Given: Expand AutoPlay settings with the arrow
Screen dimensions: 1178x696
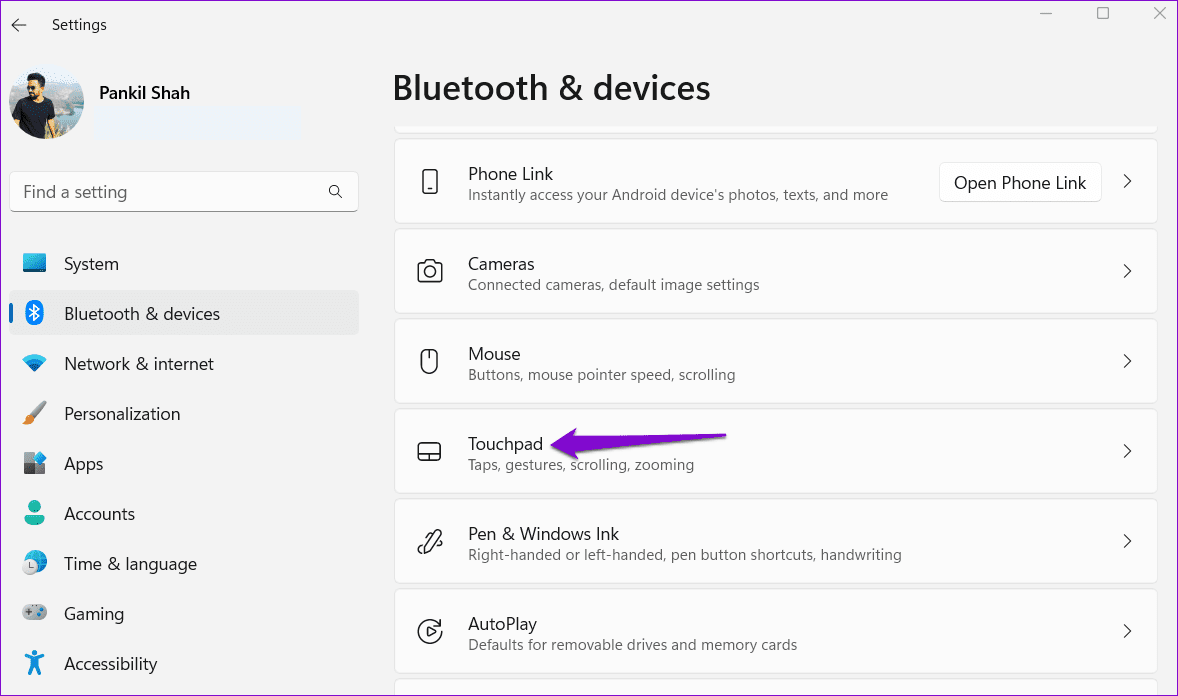Looking at the screenshot, I should pos(1127,631).
